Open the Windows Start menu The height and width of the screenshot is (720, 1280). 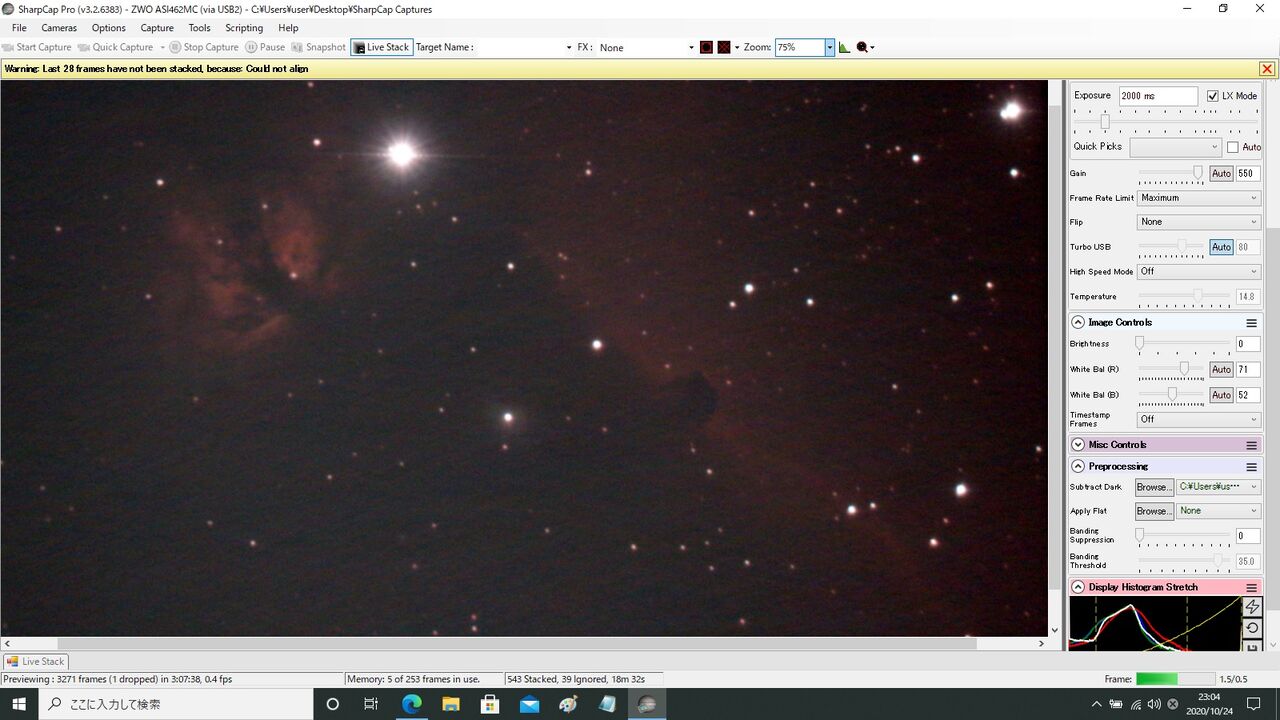[19, 704]
